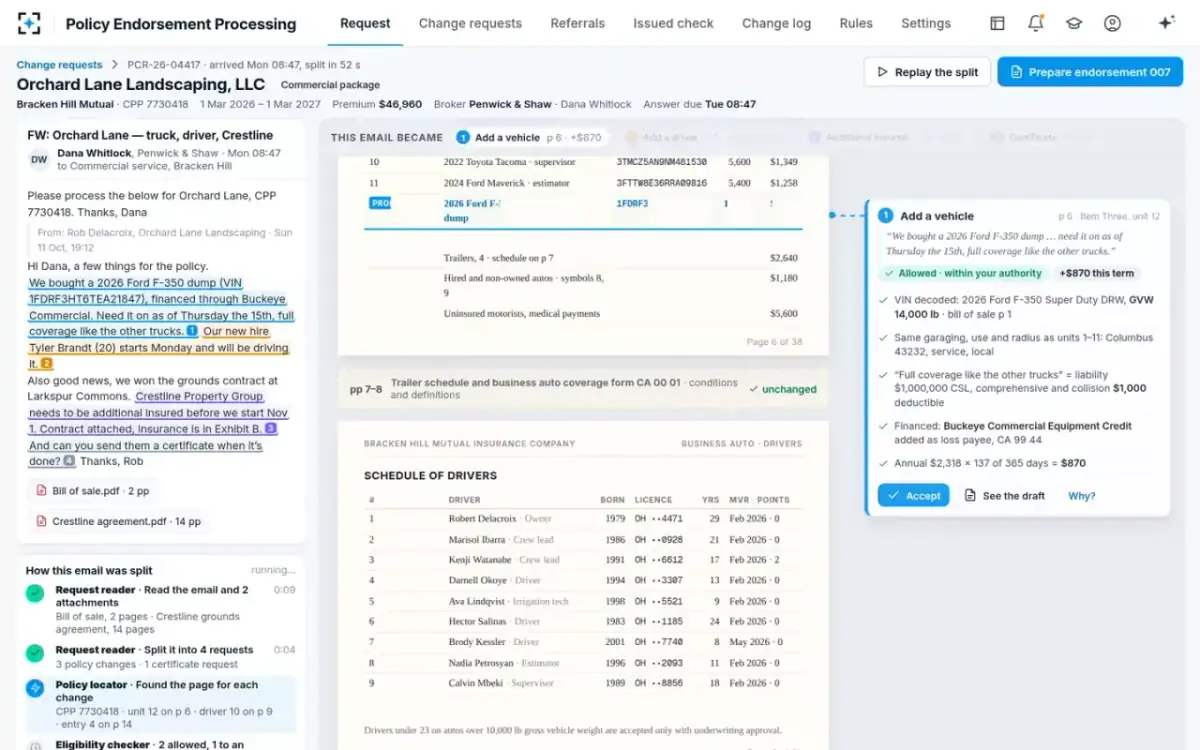
Task: Click Prepare endorsement 007 button
Action: coord(1090,72)
